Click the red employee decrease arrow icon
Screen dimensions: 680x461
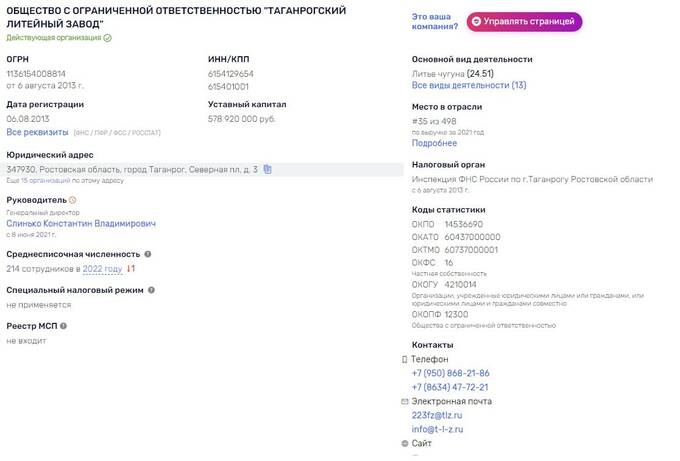(x=131, y=269)
